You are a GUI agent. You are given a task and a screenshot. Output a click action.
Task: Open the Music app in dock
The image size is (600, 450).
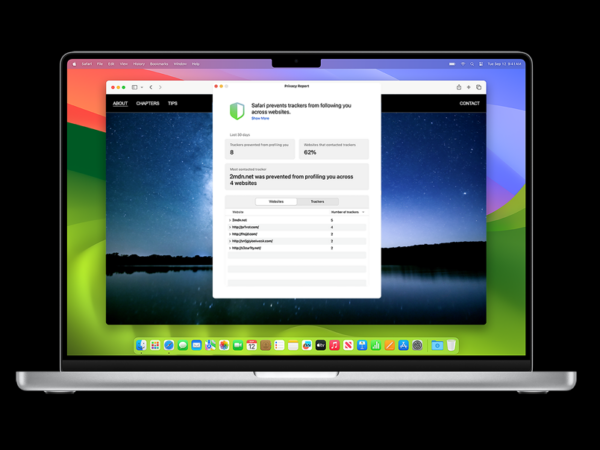point(335,345)
